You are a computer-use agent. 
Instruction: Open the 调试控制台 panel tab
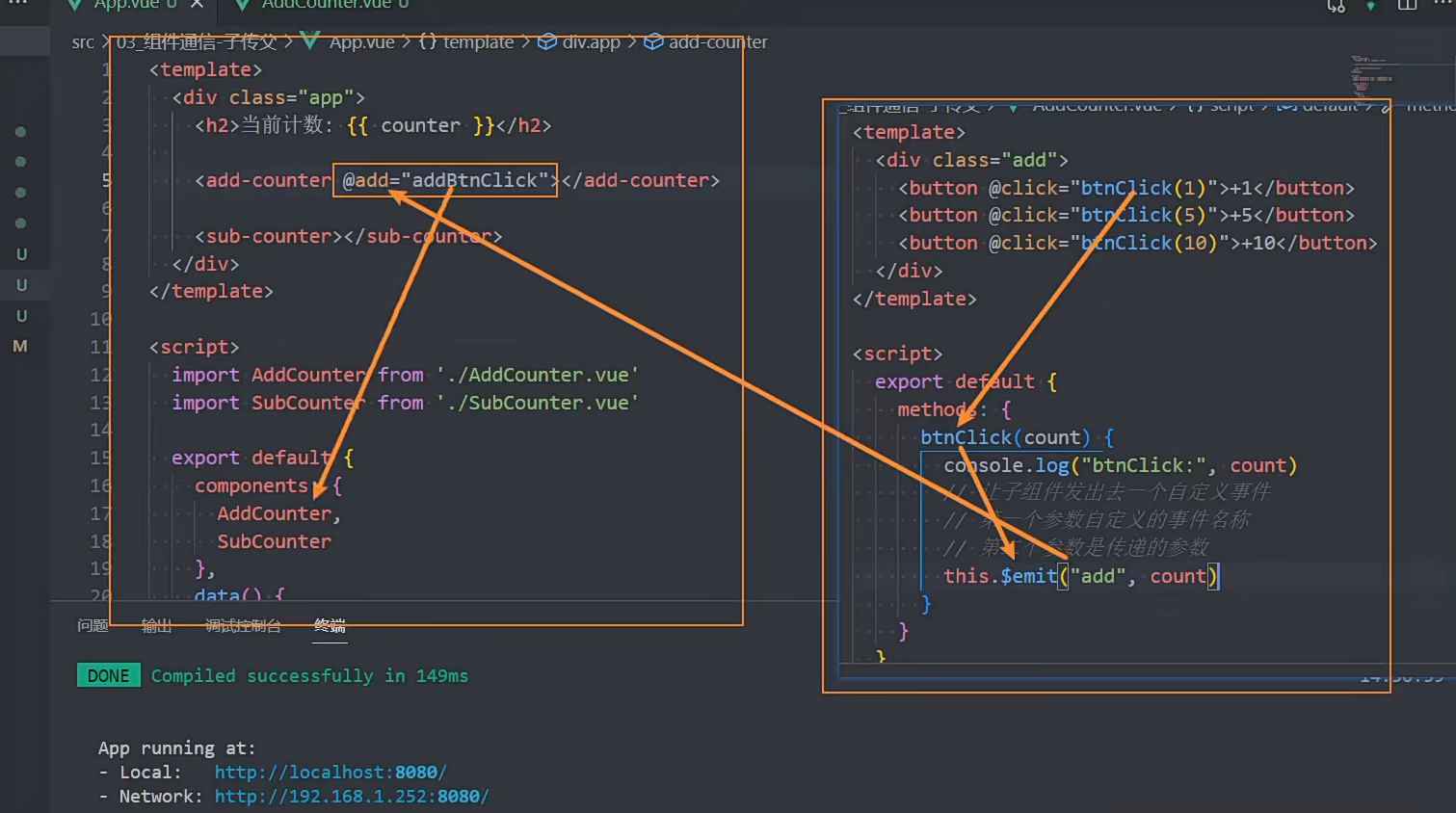pos(243,626)
